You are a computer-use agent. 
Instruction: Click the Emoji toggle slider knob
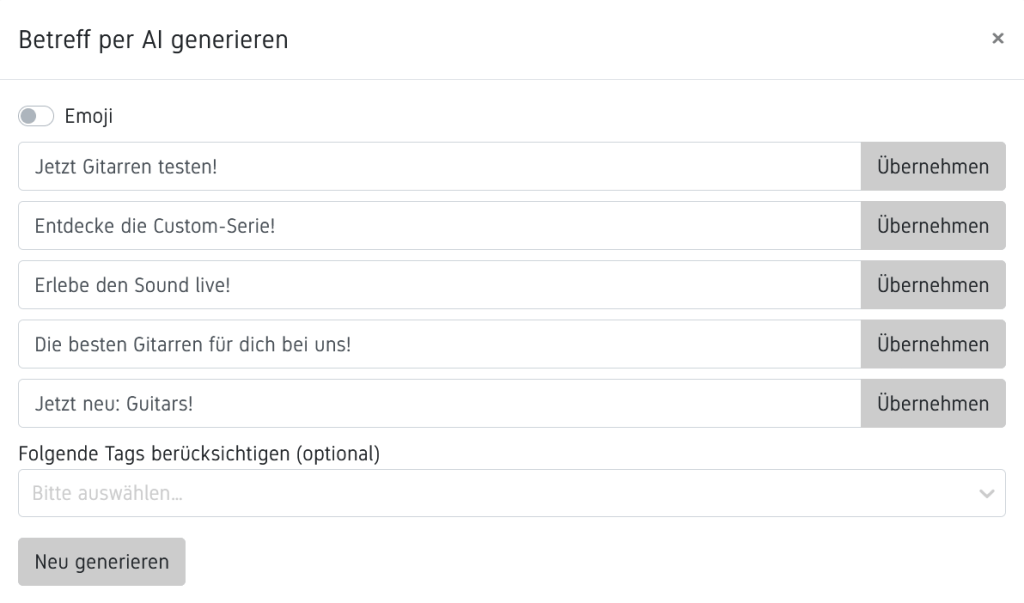(29, 116)
